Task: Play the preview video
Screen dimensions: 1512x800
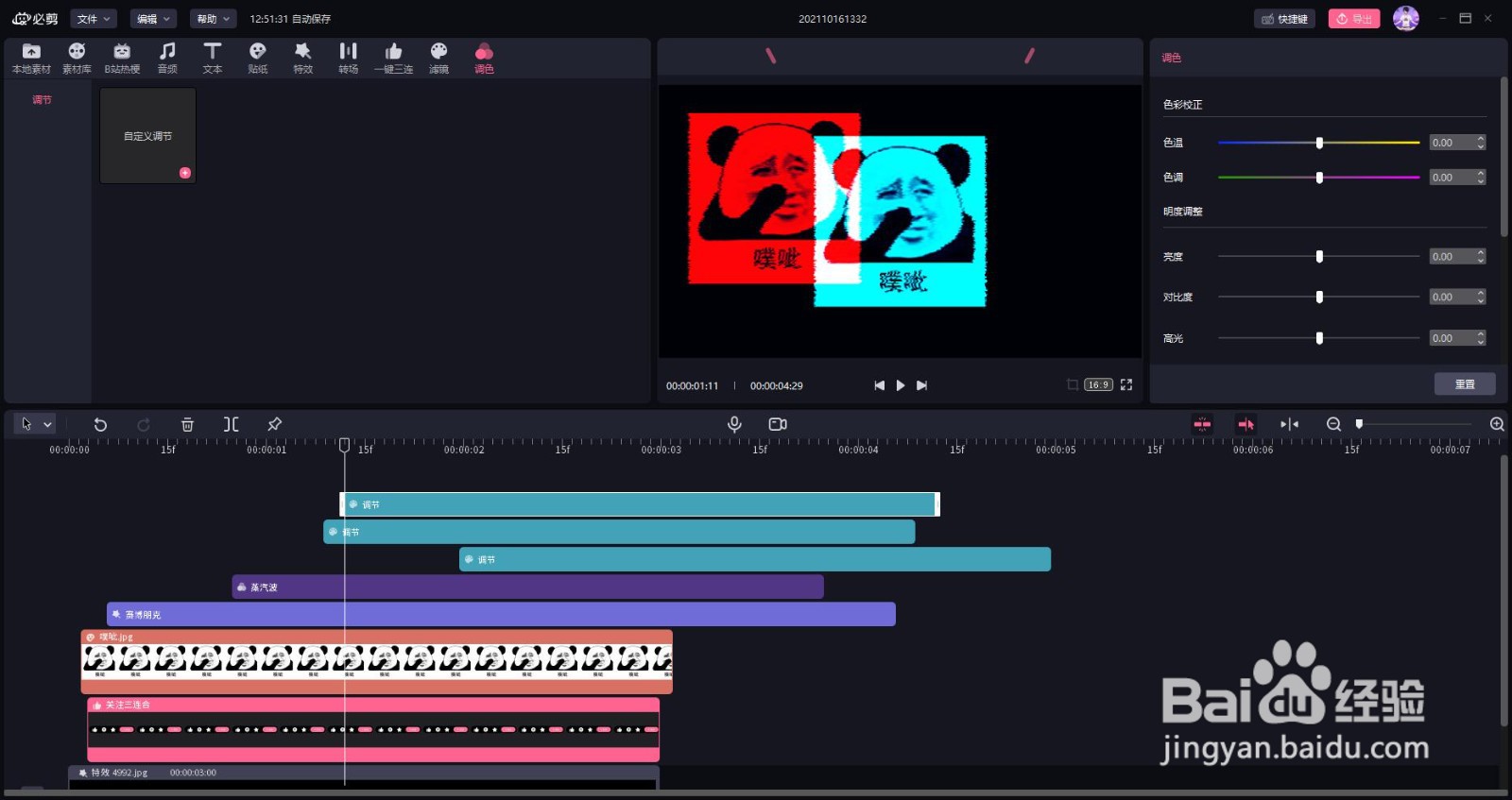Action: (901, 385)
